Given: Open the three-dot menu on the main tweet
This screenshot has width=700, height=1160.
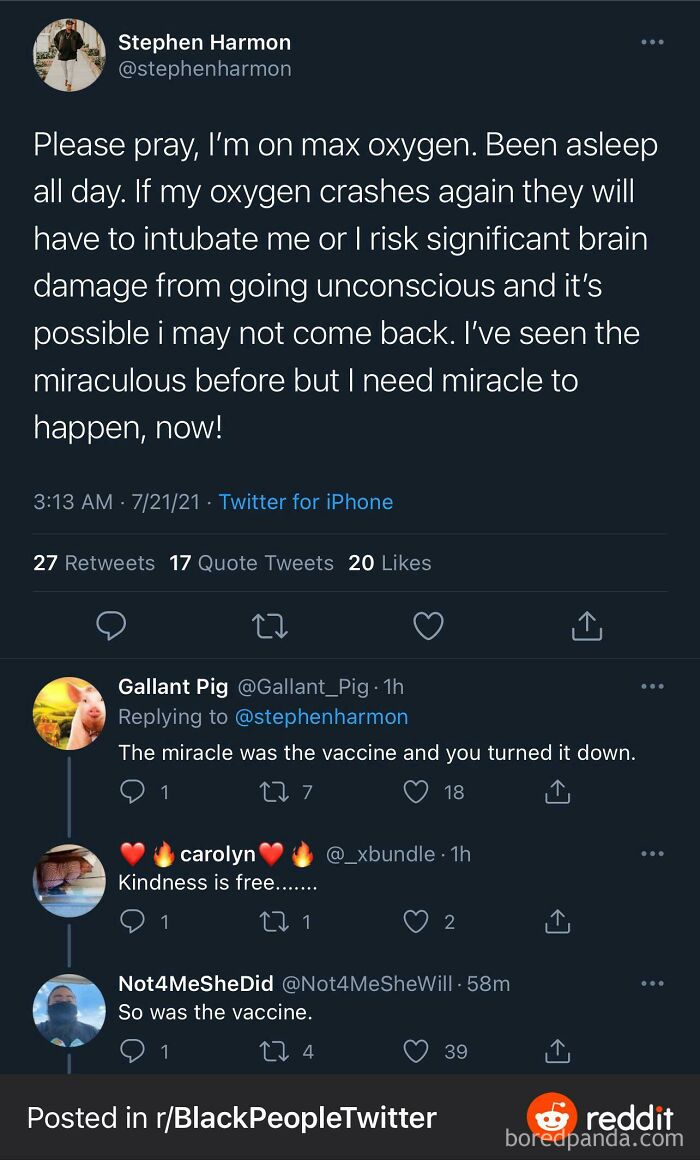Looking at the screenshot, I should [653, 42].
